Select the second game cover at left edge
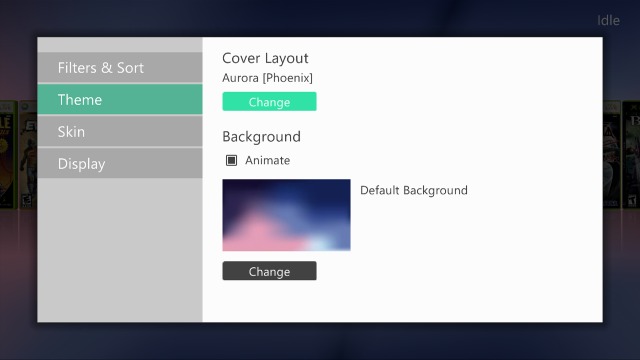This screenshot has height=360, width=640. [28, 155]
